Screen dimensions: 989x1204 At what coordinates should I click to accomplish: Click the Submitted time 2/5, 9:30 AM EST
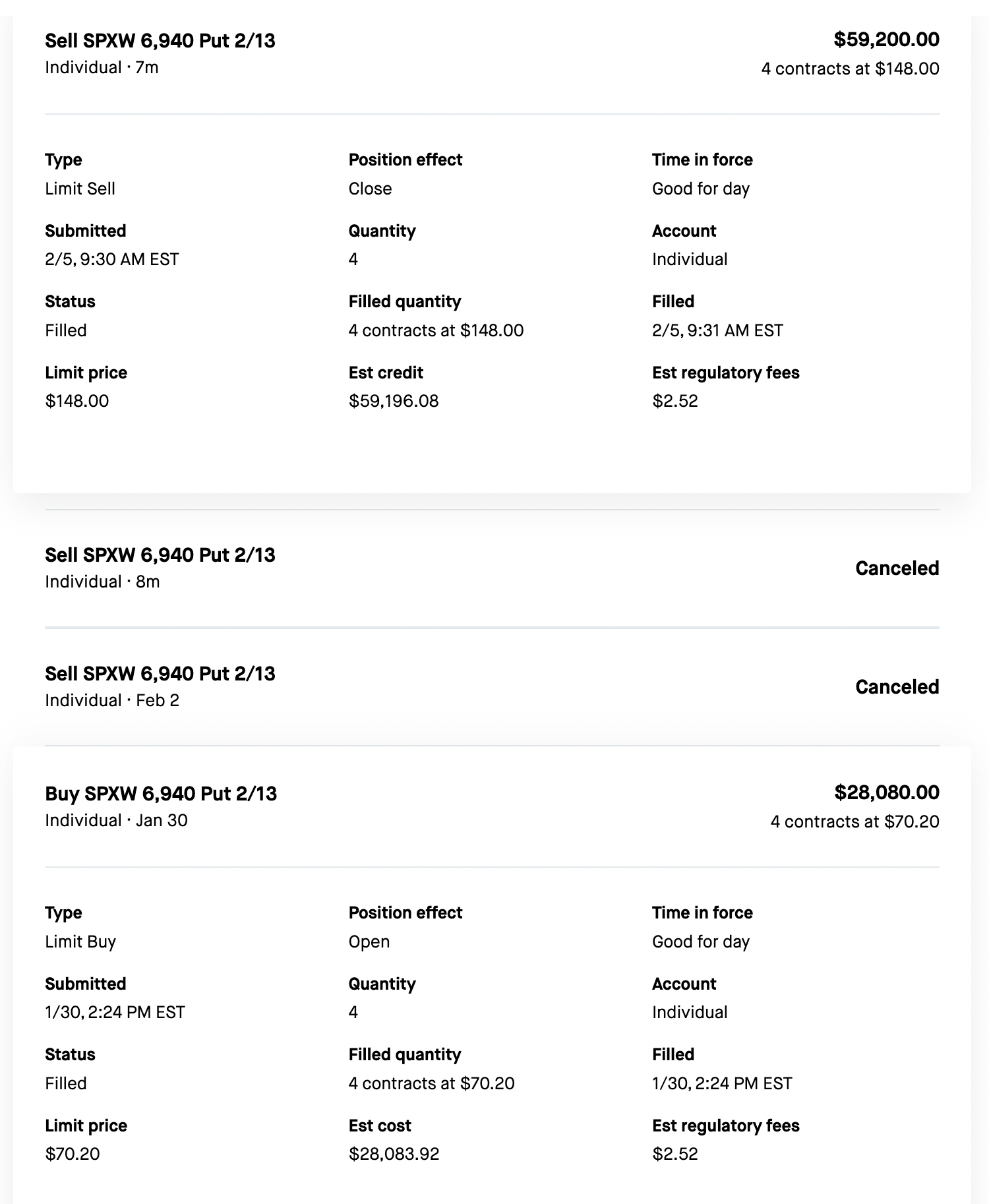(112, 259)
